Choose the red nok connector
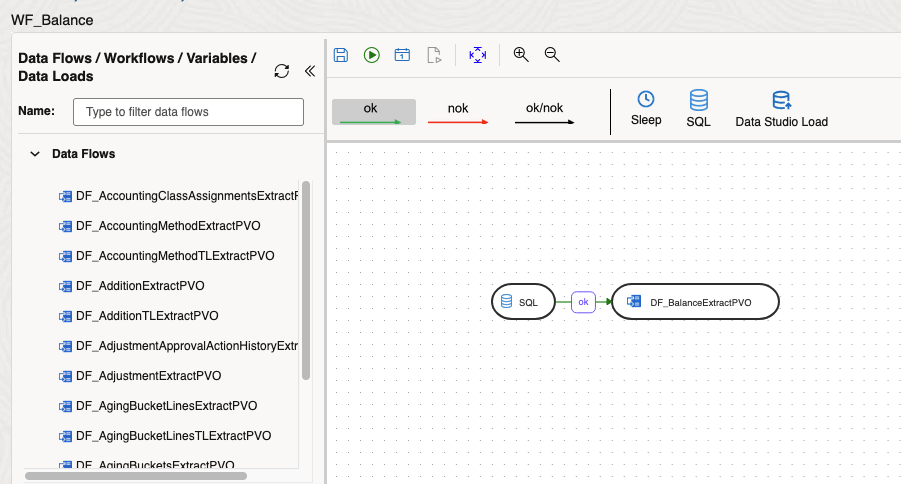This screenshot has width=901, height=484. pos(458,112)
